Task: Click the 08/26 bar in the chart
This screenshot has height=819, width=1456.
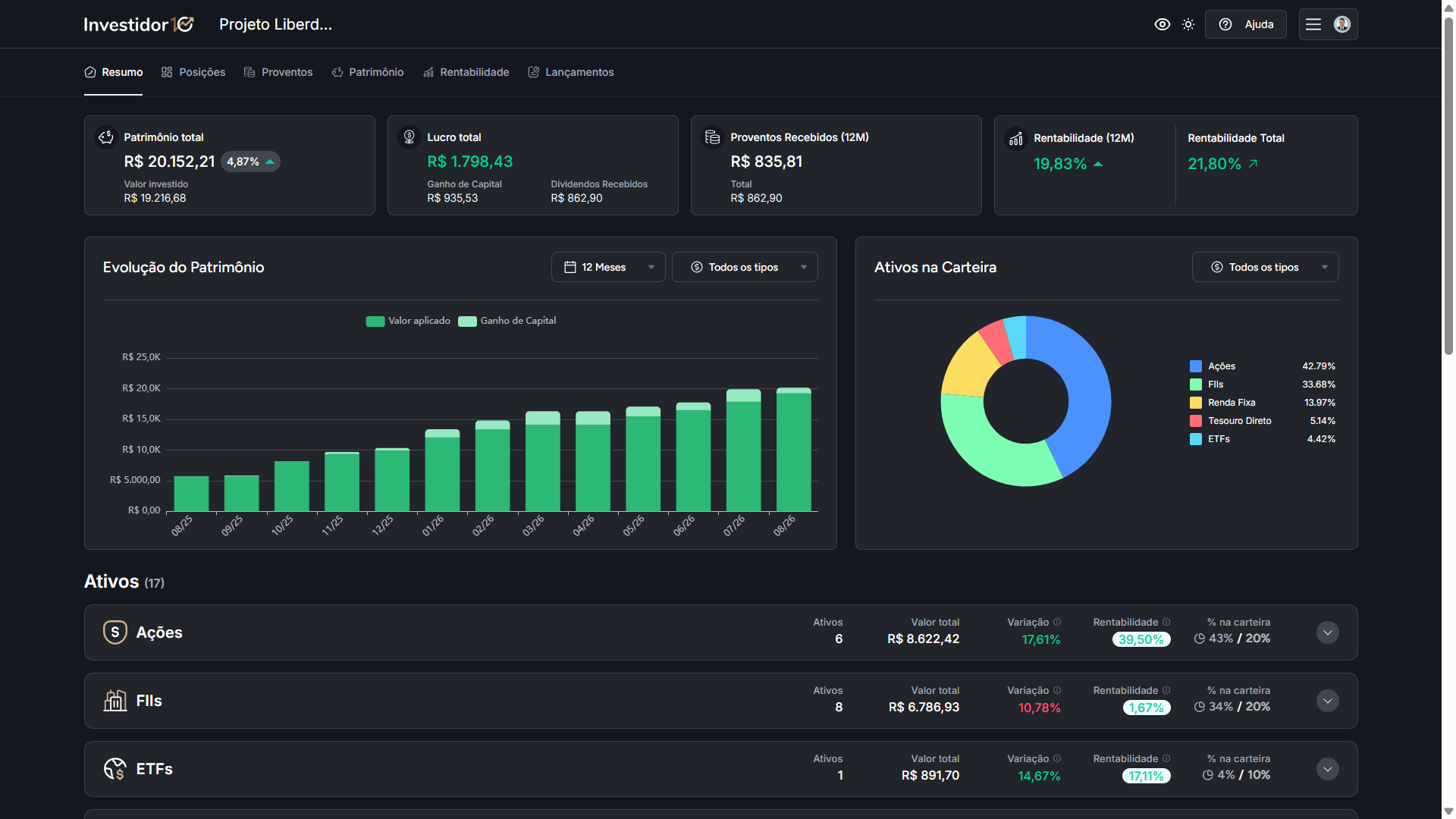Action: (794, 449)
